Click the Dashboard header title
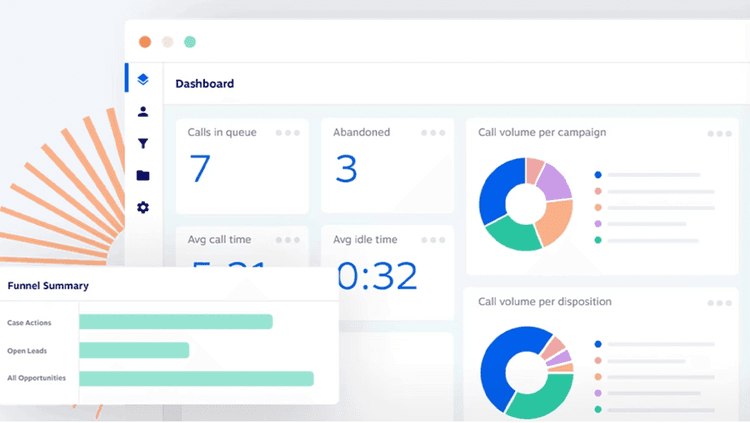Viewport: 750px width, 423px height. pyautogui.click(x=204, y=84)
